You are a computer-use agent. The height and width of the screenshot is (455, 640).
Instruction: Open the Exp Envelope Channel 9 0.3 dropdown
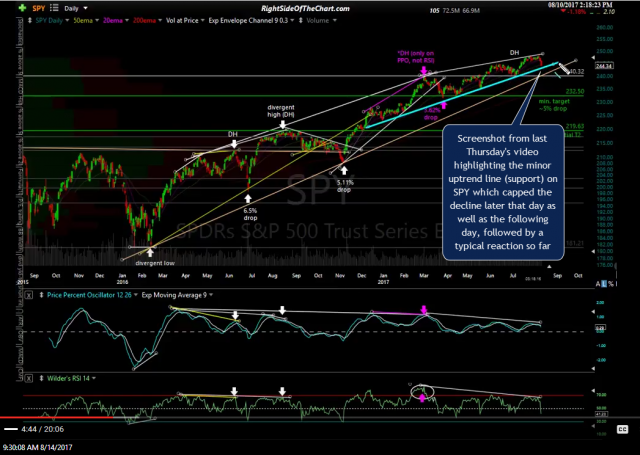click(x=292, y=20)
